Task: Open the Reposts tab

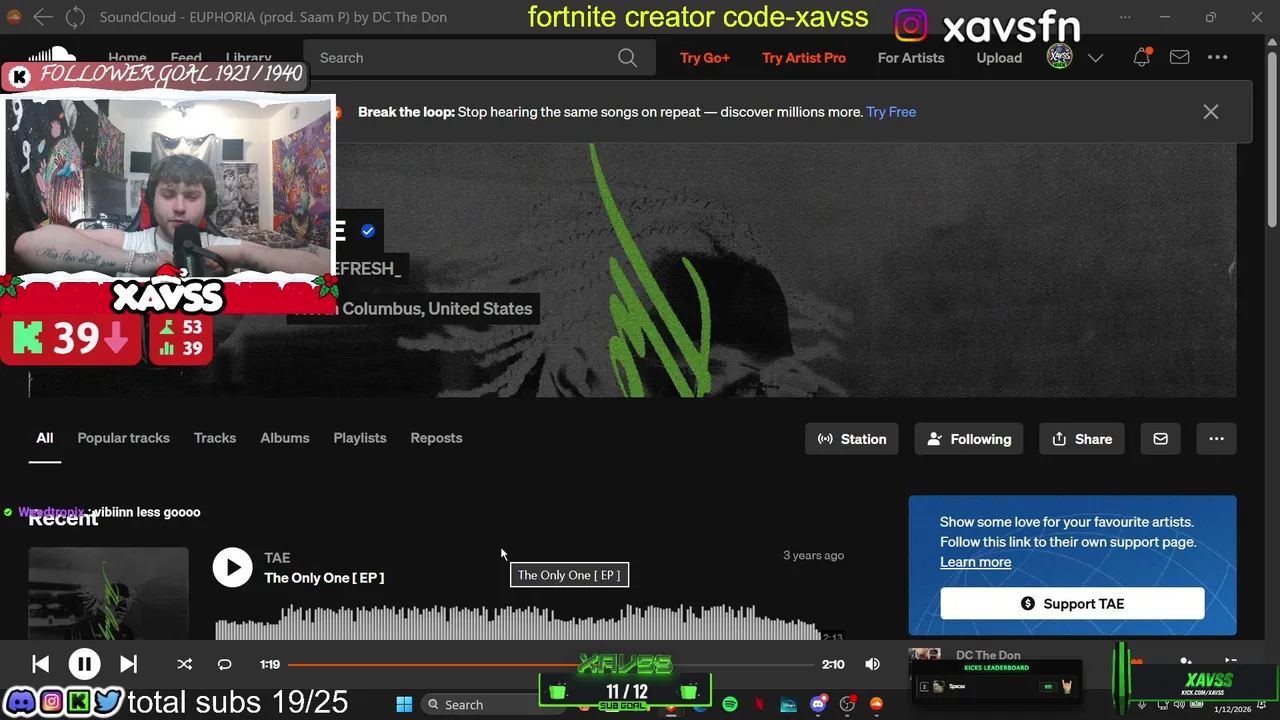Action: (x=436, y=438)
